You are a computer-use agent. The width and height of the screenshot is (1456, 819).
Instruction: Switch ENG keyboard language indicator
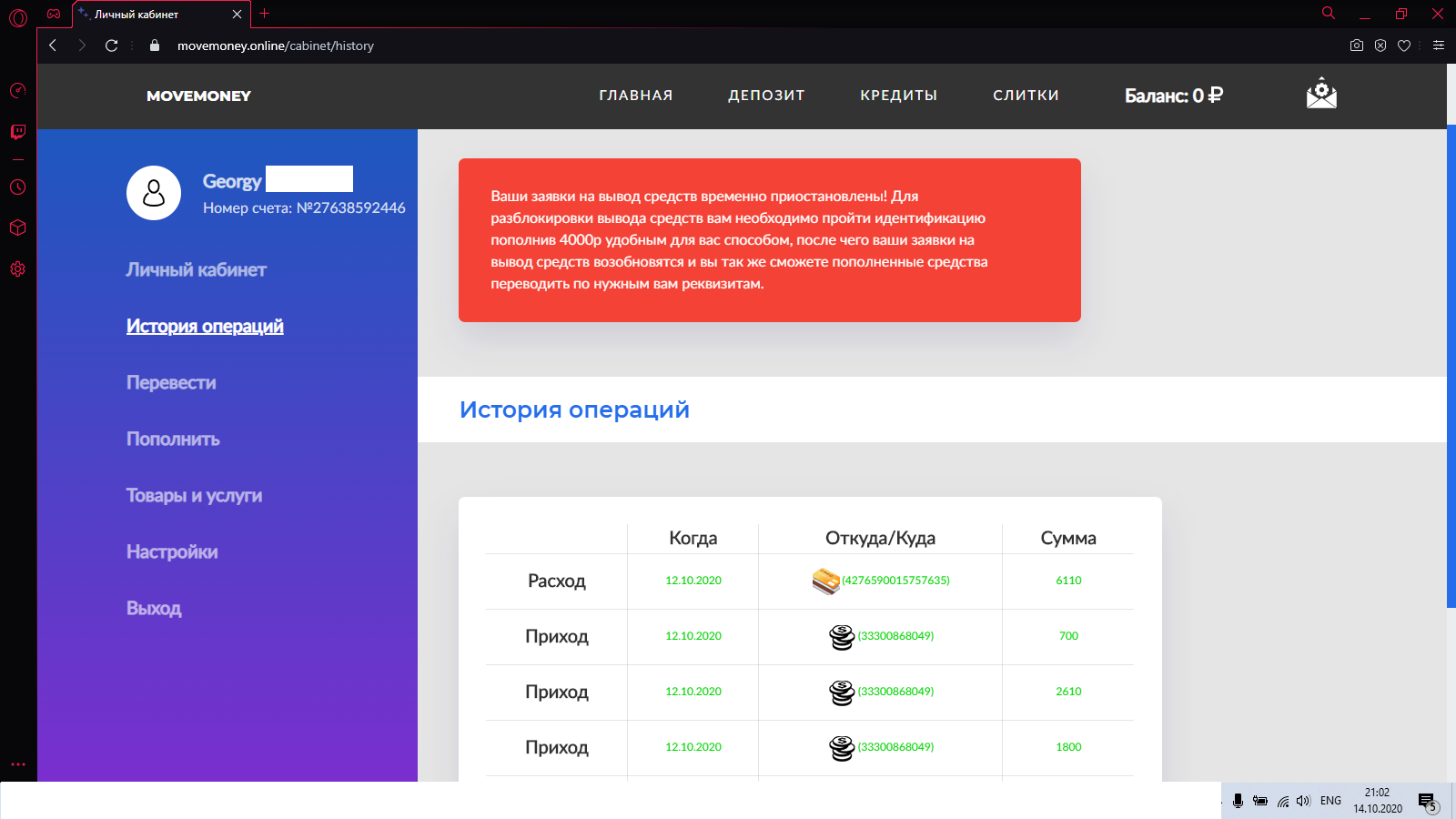pos(1330,801)
